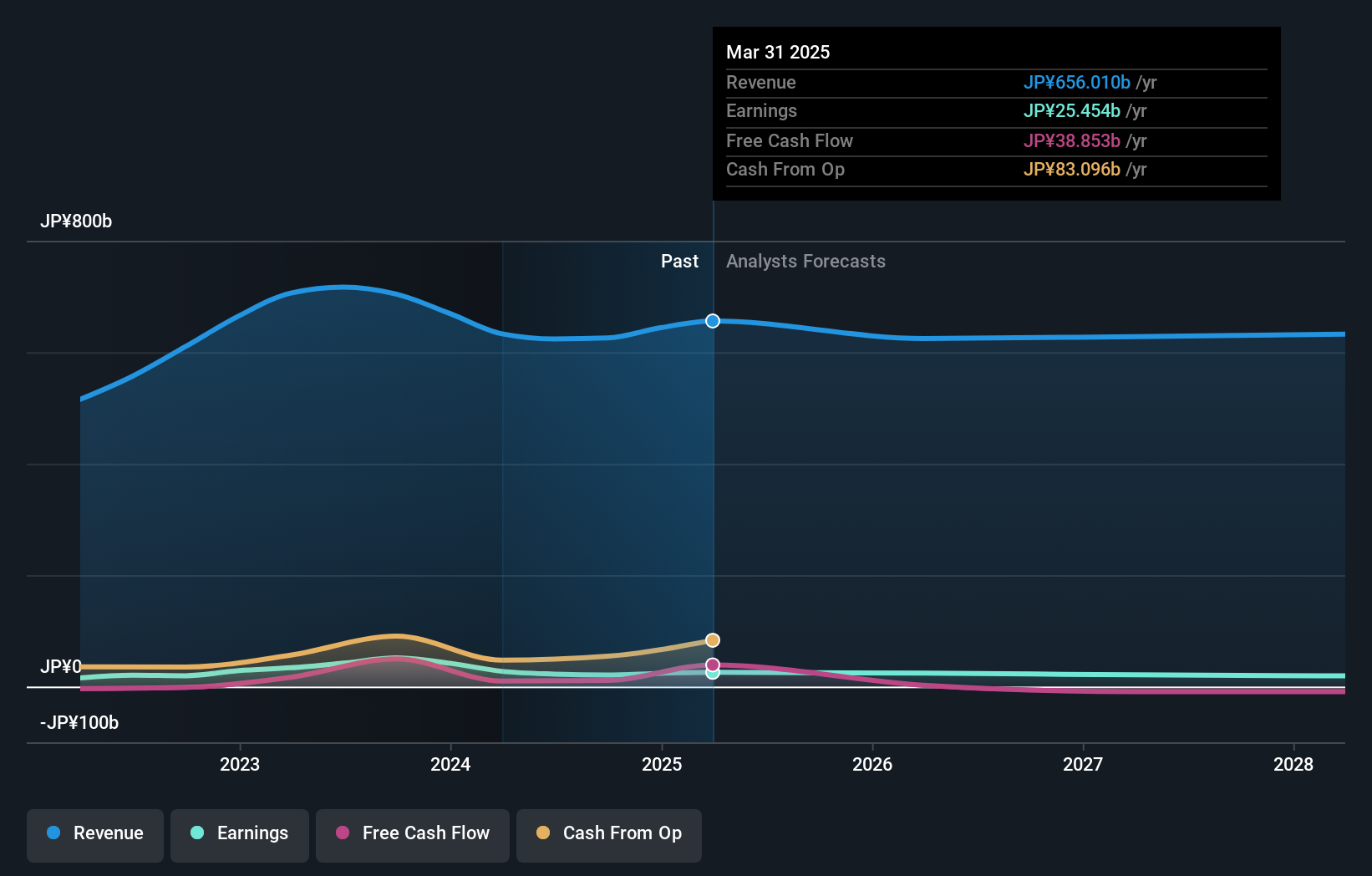Select the Cash From Op marker at Mar 2025
This screenshot has height=876, width=1372.
click(x=713, y=640)
